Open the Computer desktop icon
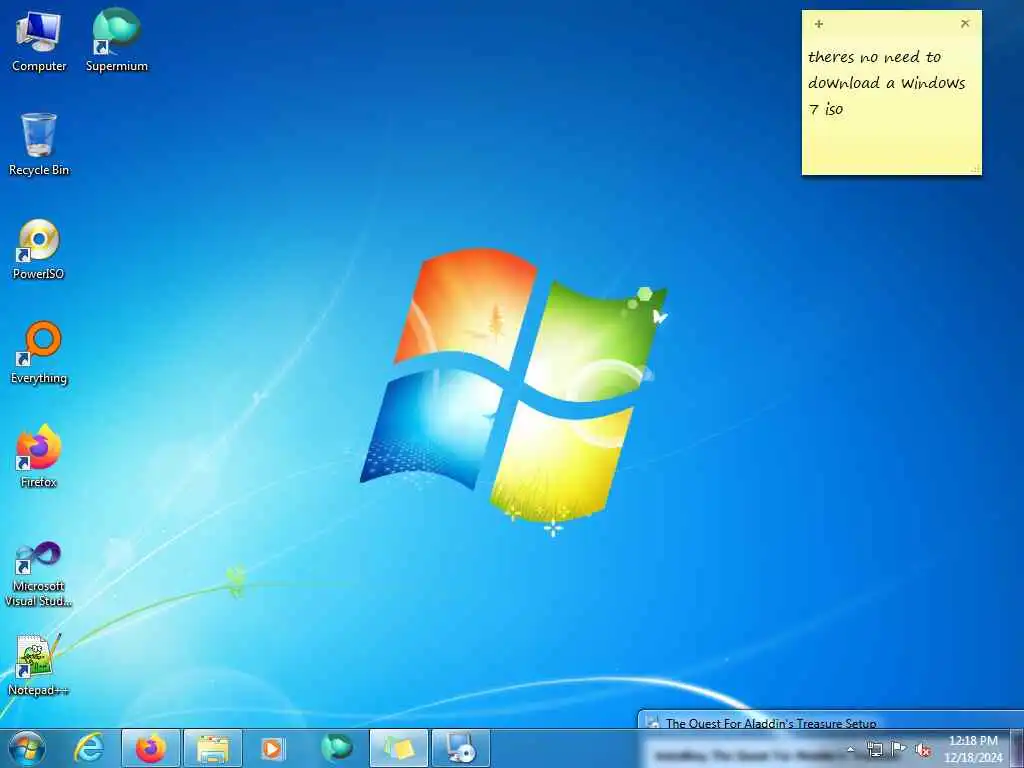Image resolution: width=1024 pixels, height=768 pixels. point(39,42)
